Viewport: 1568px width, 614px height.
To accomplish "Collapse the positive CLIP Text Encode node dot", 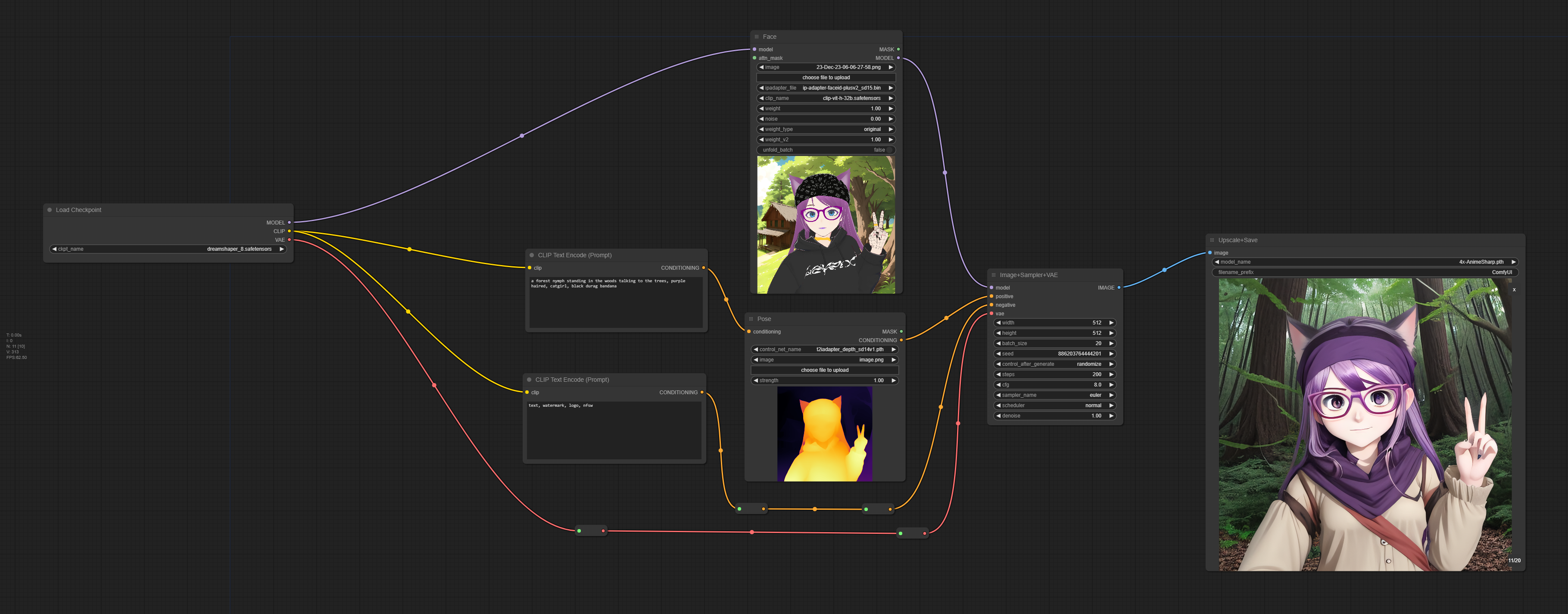I will 531,255.
